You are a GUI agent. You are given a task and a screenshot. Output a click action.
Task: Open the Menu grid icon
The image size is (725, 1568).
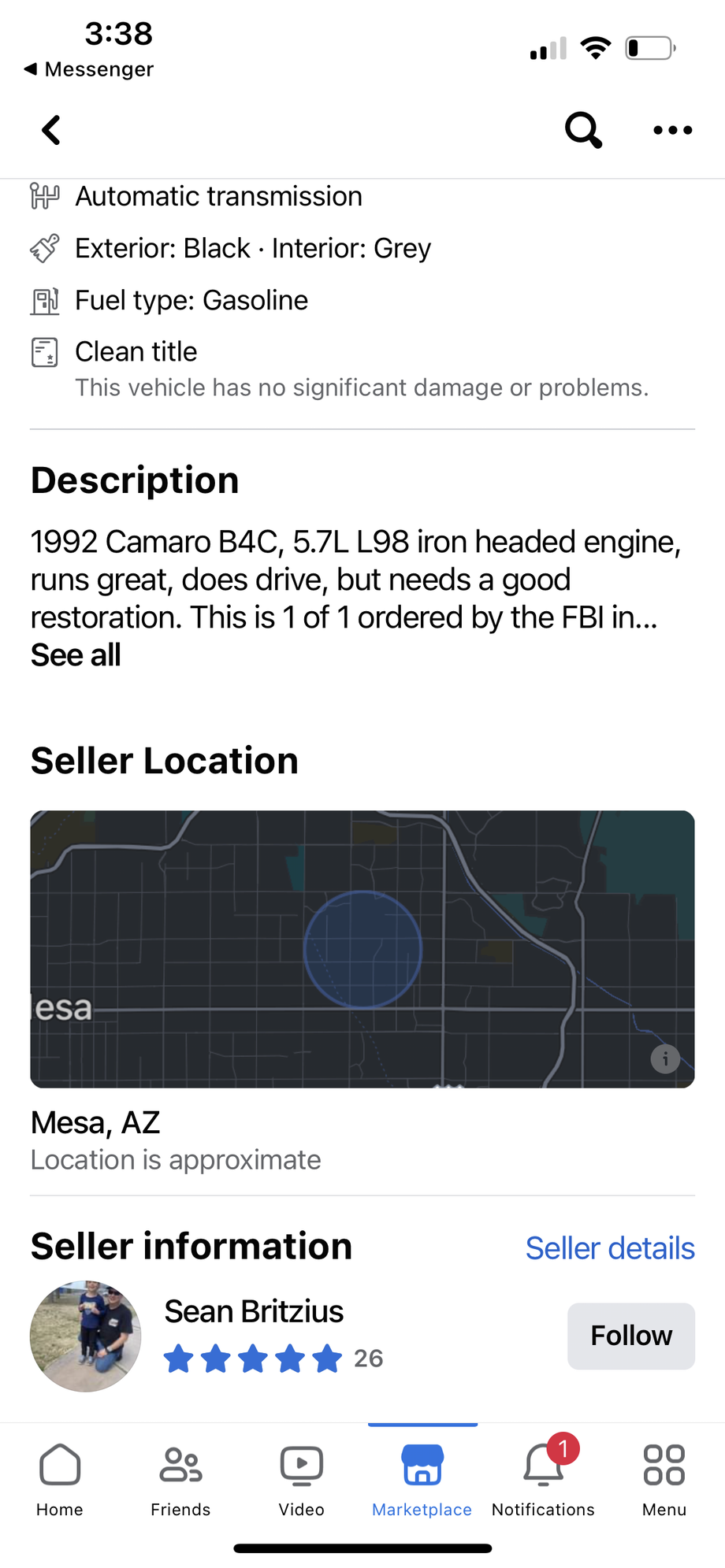click(664, 1478)
